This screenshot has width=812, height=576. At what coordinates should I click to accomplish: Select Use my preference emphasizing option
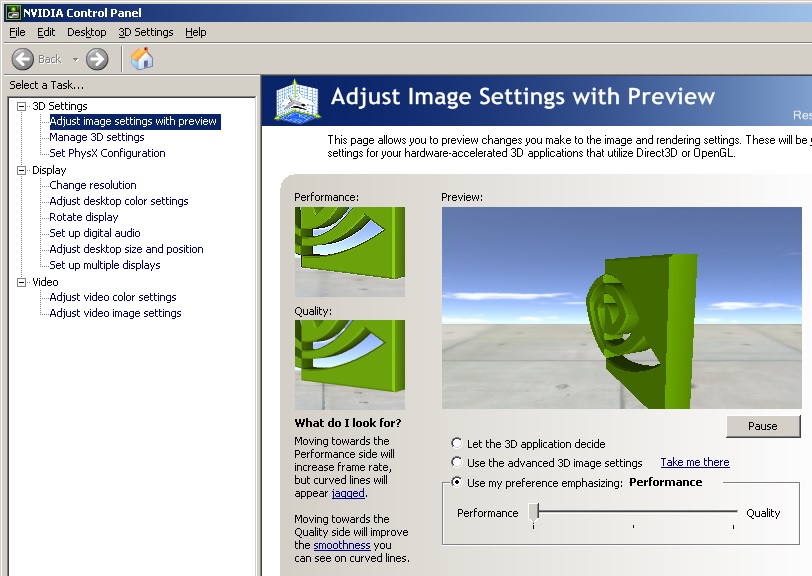[x=456, y=482]
